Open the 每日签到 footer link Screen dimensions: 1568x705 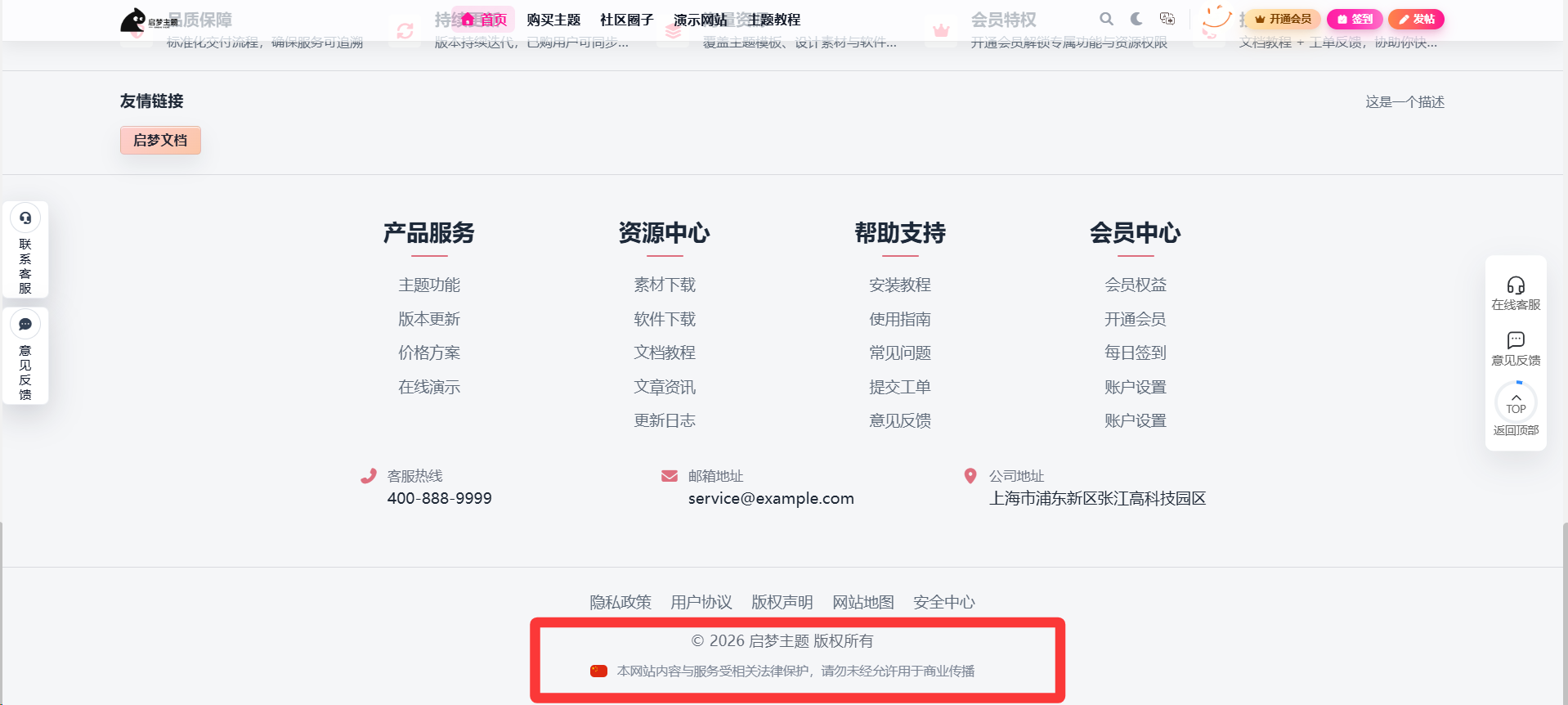coord(1136,352)
